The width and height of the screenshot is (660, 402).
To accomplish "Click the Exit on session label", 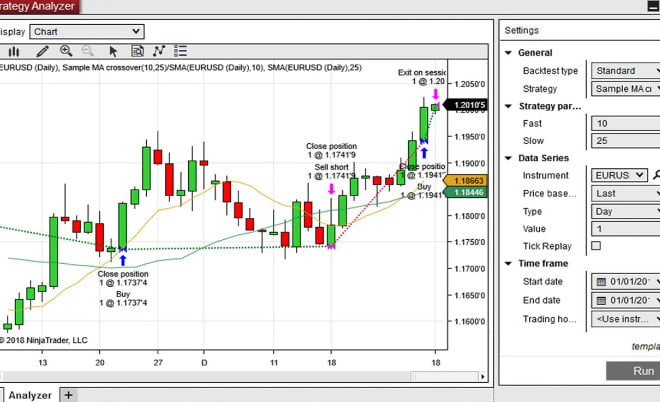I will click(x=421, y=77).
